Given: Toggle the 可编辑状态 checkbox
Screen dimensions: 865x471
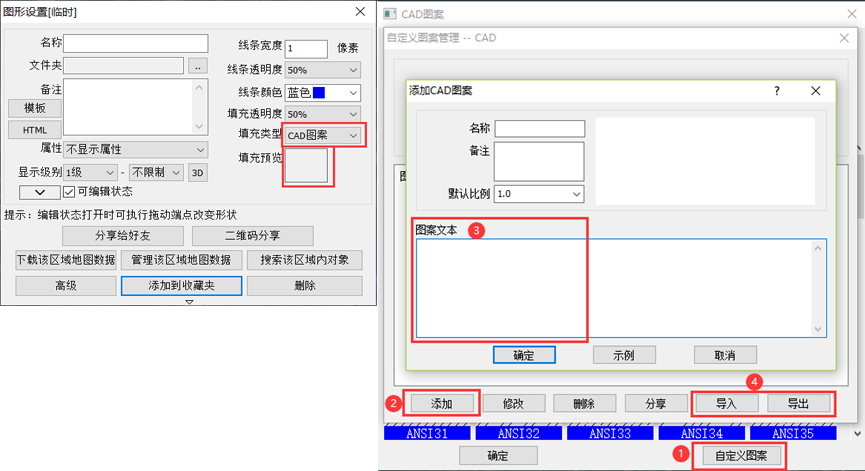Looking at the screenshot, I should [x=70, y=191].
